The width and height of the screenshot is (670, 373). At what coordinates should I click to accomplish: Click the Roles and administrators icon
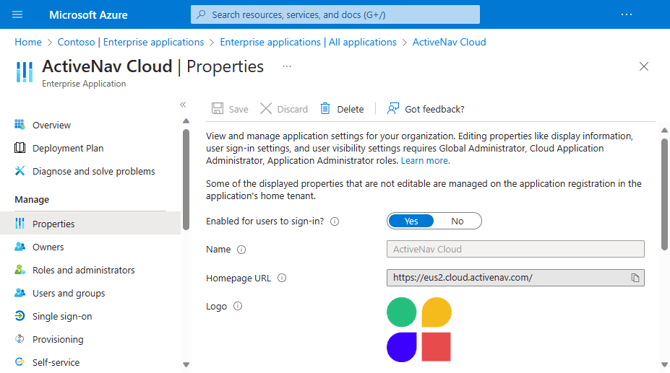pyautogui.click(x=20, y=270)
